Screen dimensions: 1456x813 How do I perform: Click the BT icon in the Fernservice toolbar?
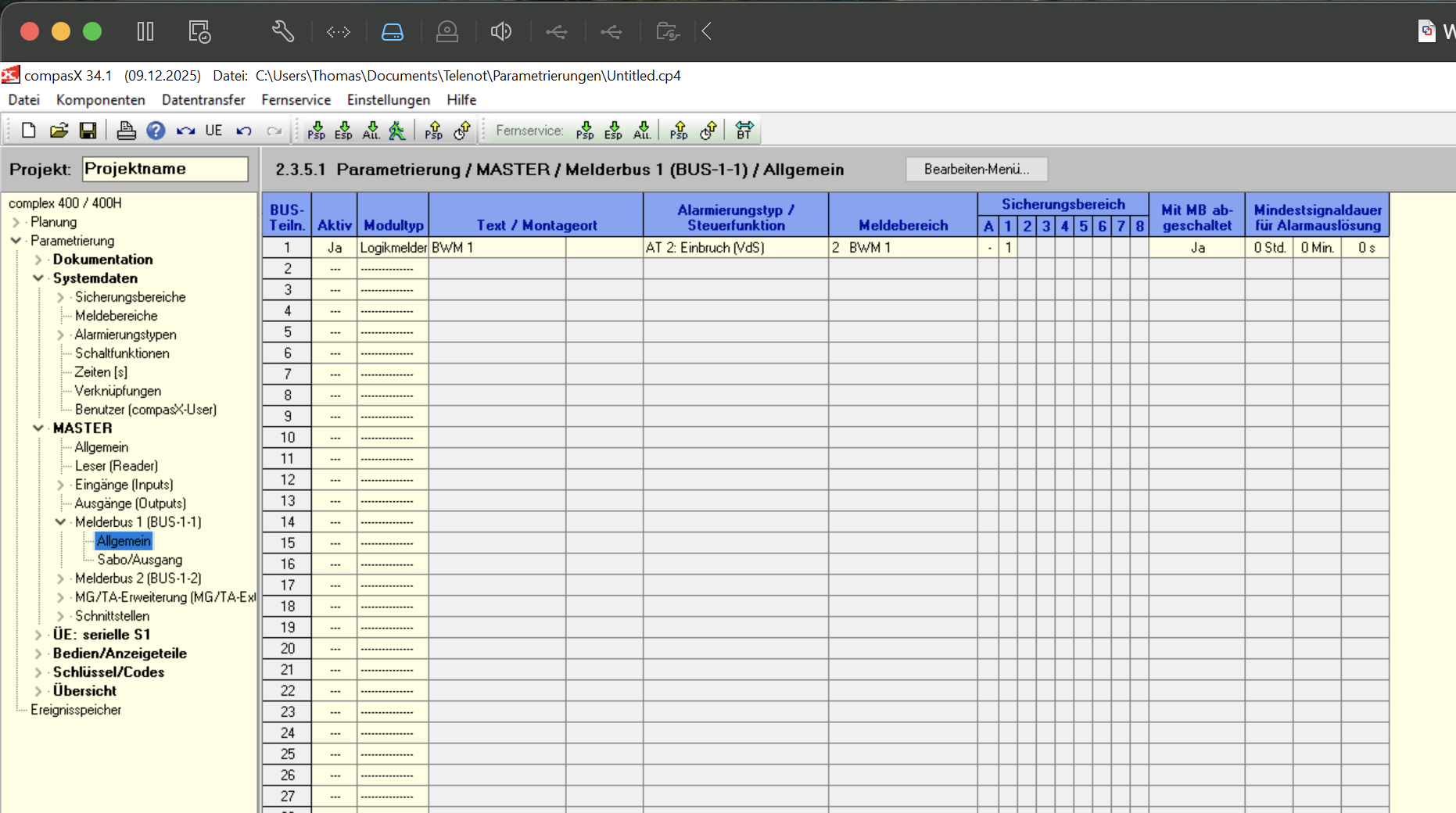pyautogui.click(x=744, y=131)
